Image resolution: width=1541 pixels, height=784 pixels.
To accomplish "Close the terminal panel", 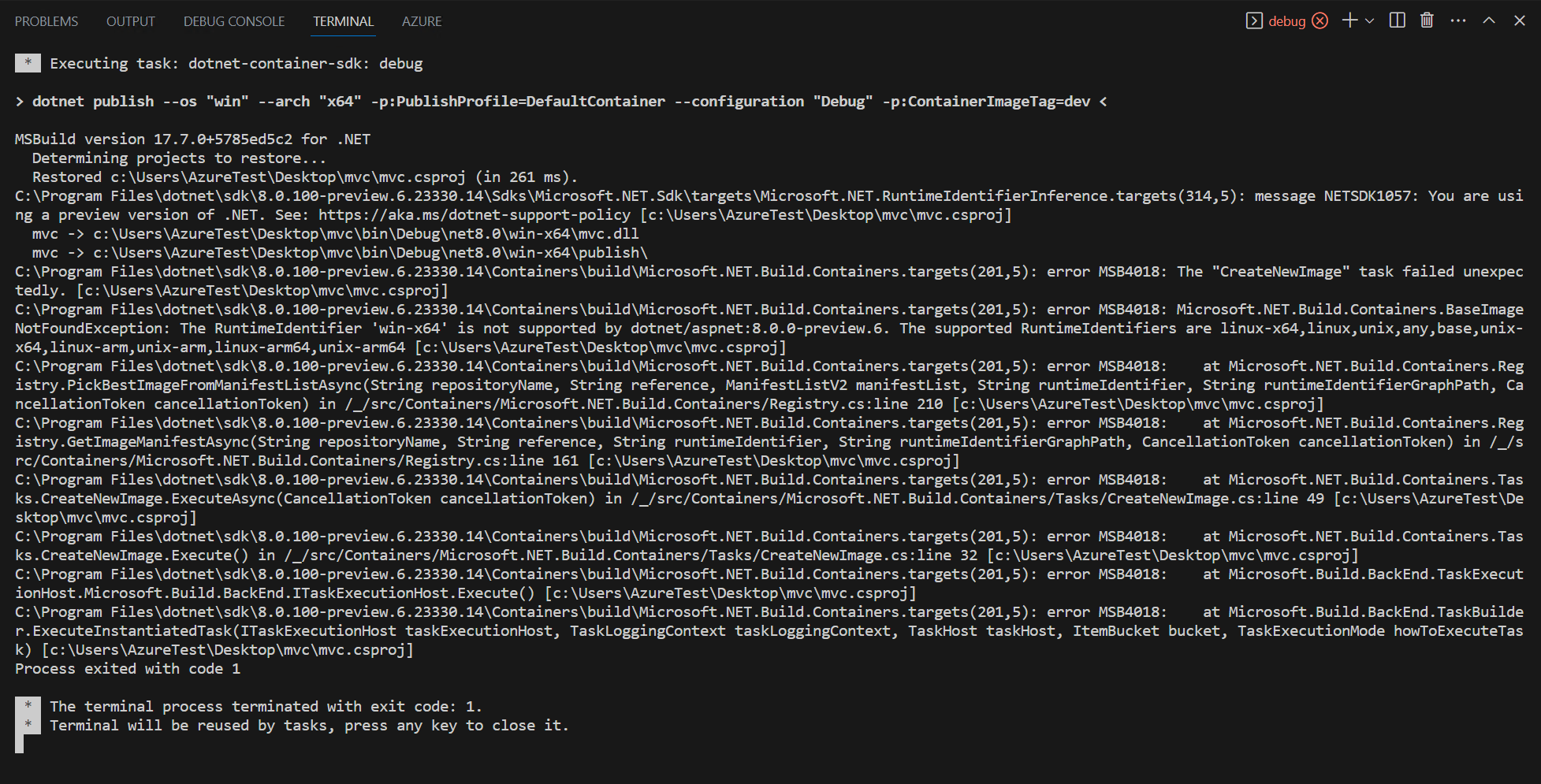I will [1520, 20].
